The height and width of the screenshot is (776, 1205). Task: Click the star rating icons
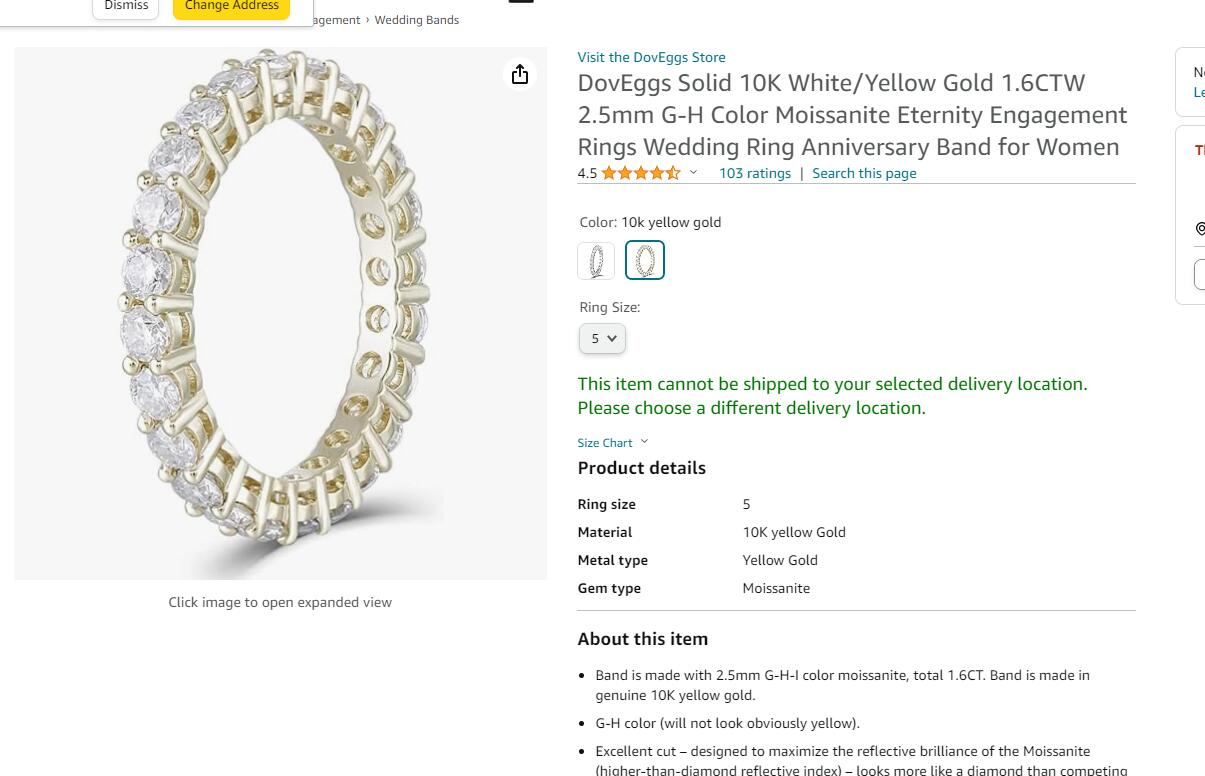click(x=641, y=173)
